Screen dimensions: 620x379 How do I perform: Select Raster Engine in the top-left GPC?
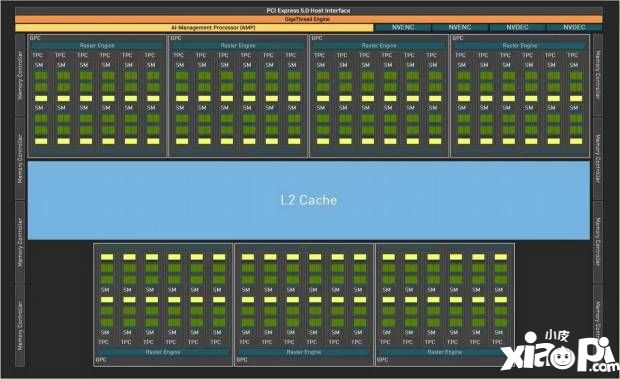point(97,45)
